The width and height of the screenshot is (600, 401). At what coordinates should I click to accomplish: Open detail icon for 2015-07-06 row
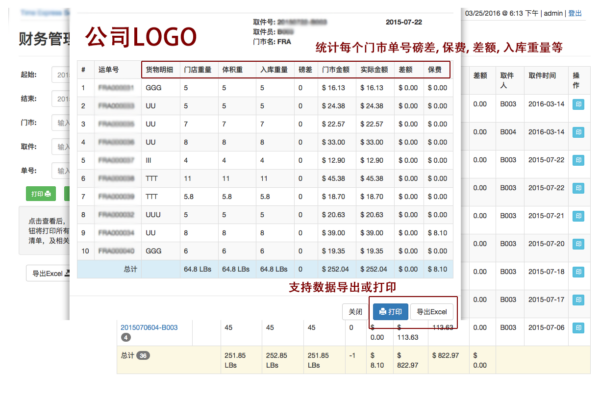(578, 328)
